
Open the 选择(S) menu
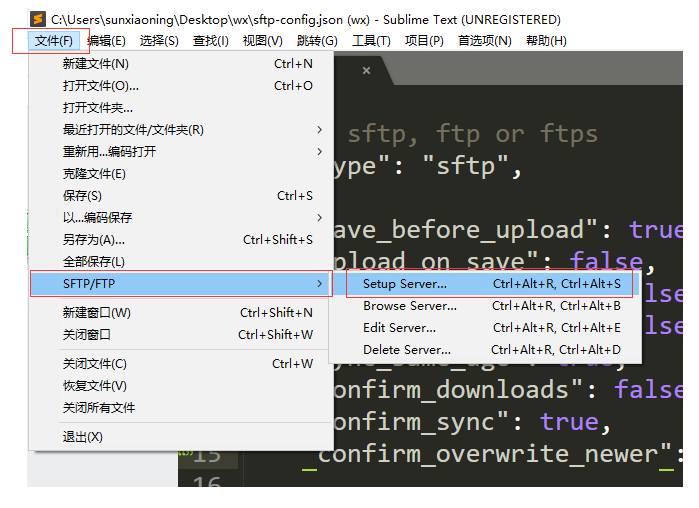click(159, 41)
